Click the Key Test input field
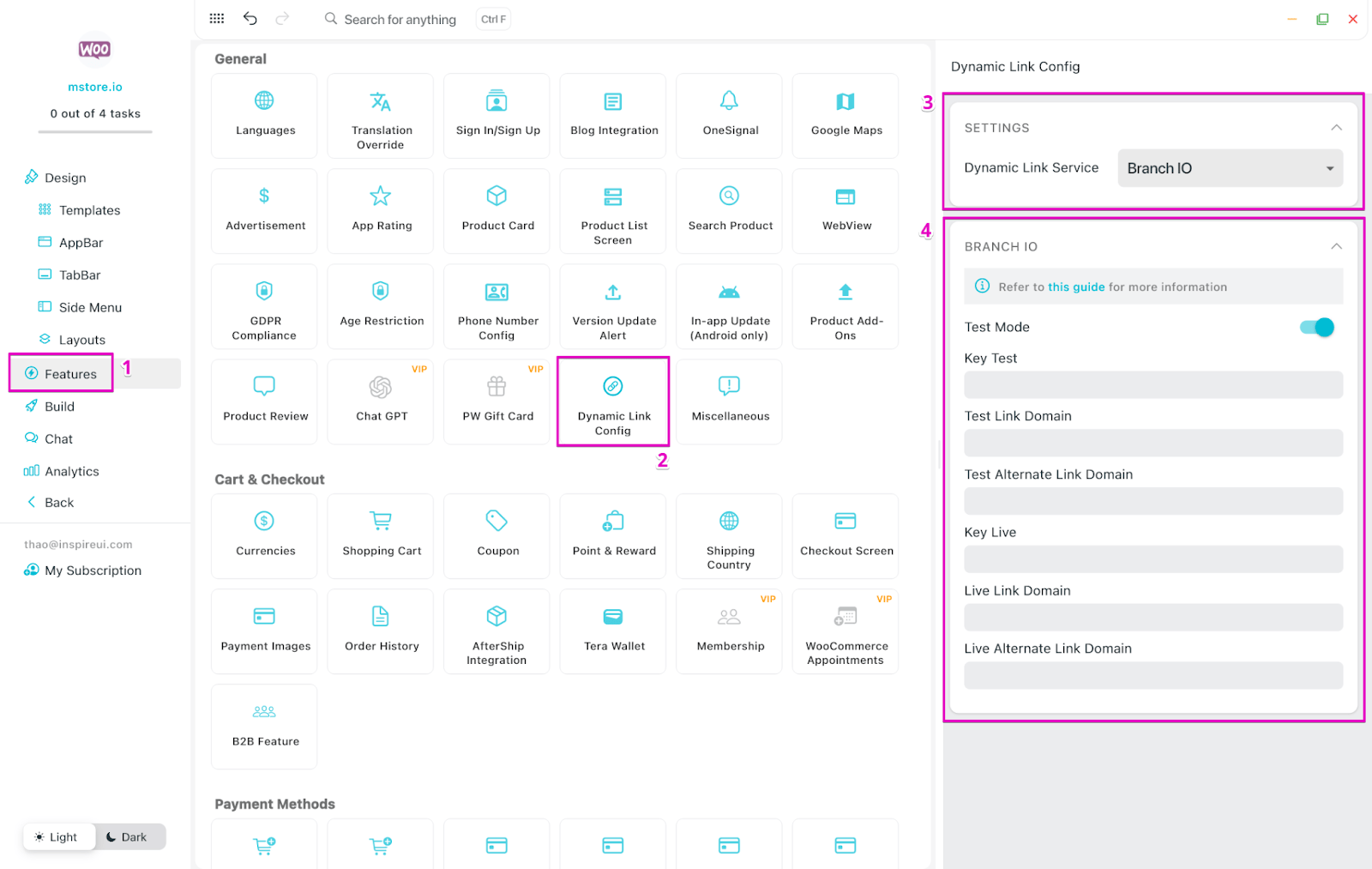Image resolution: width=1372 pixels, height=869 pixels. pyautogui.click(x=1152, y=385)
